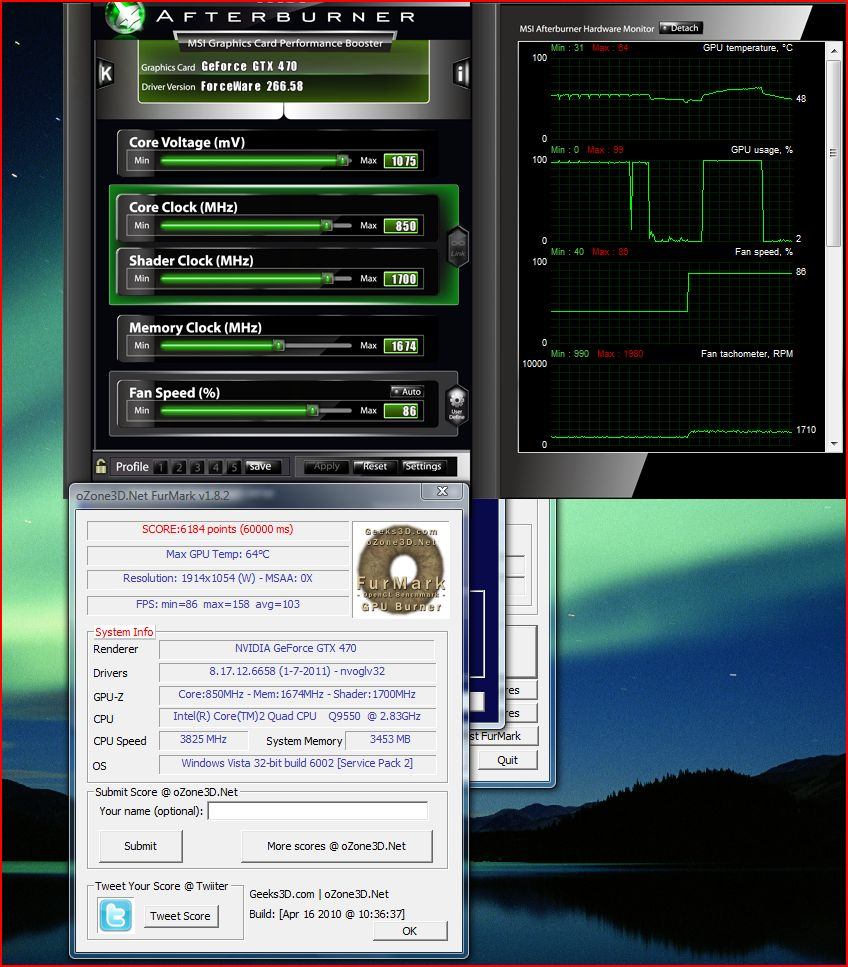Image resolution: width=848 pixels, height=967 pixels.
Task: Click the FPS min=86 max=158 text
Action: click(x=218, y=604)
